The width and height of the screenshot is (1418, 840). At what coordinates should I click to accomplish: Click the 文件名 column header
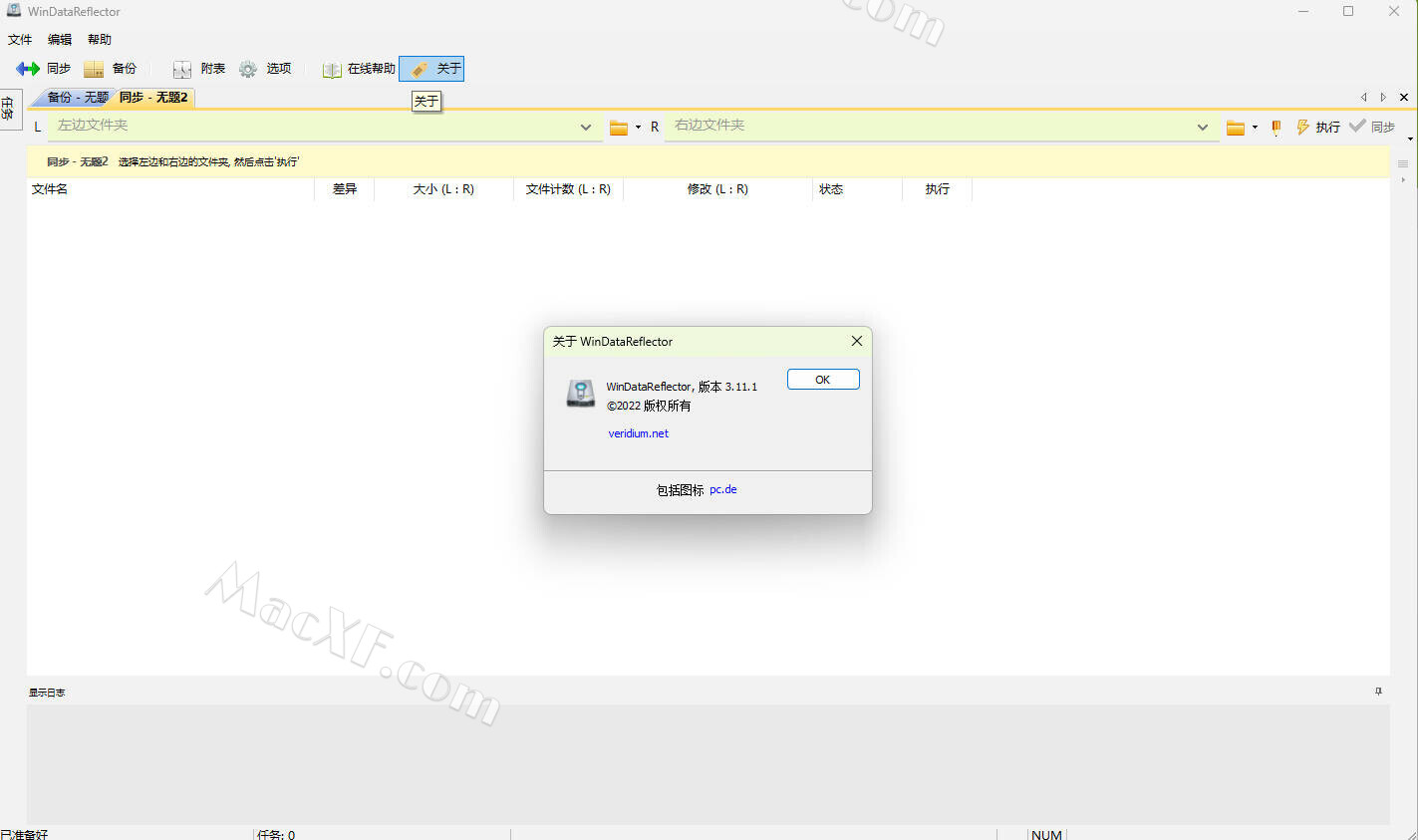click(50, 189)
